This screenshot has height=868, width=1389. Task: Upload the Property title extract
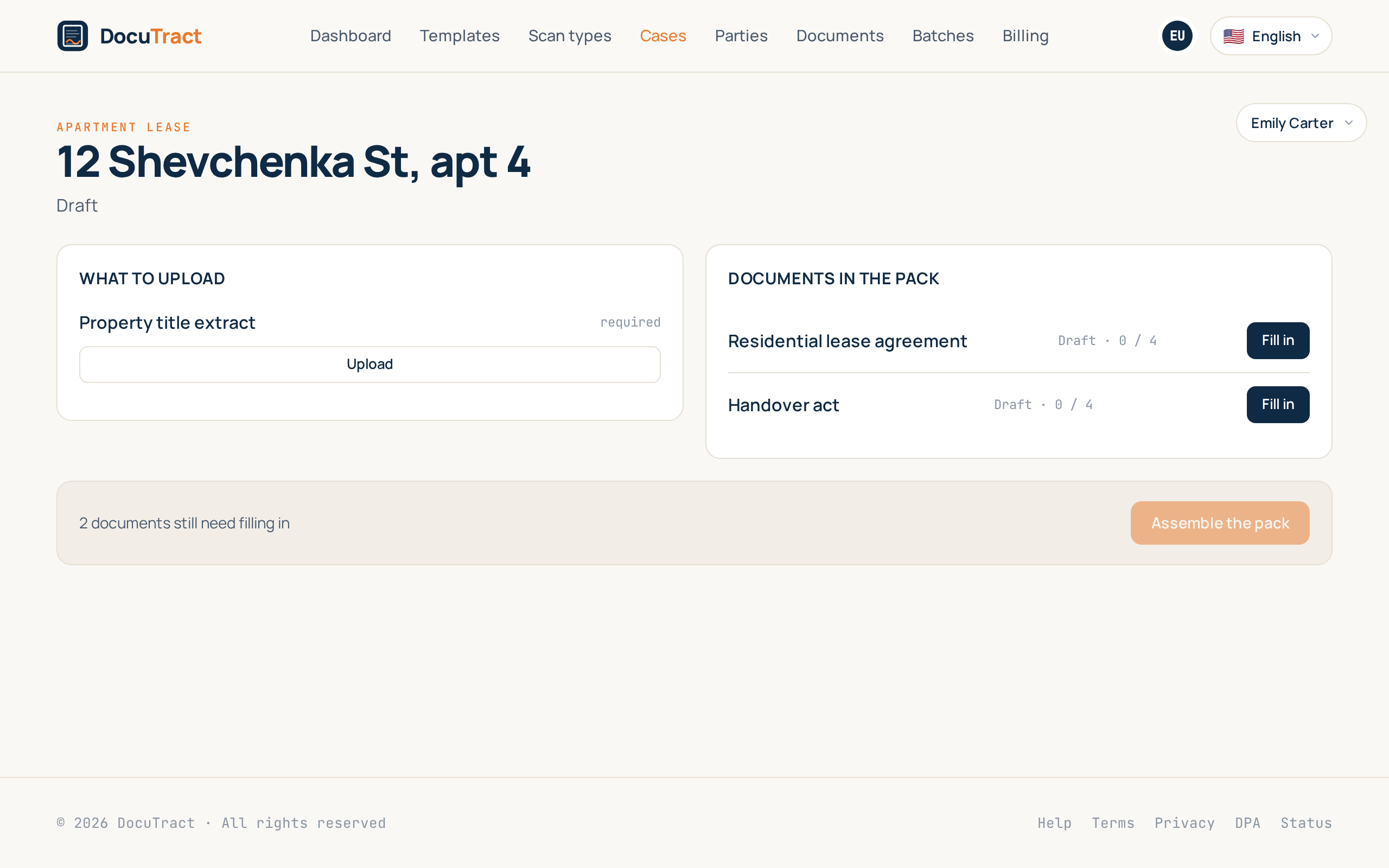(369, 364)
